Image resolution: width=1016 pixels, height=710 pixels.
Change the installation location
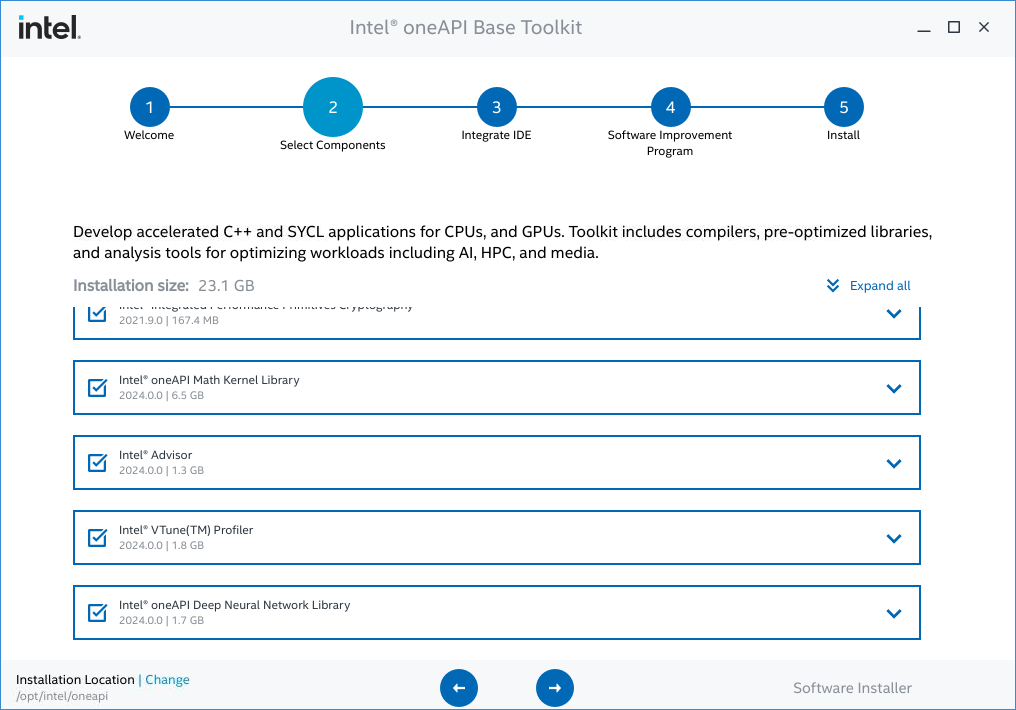click(x=167, y=680)
